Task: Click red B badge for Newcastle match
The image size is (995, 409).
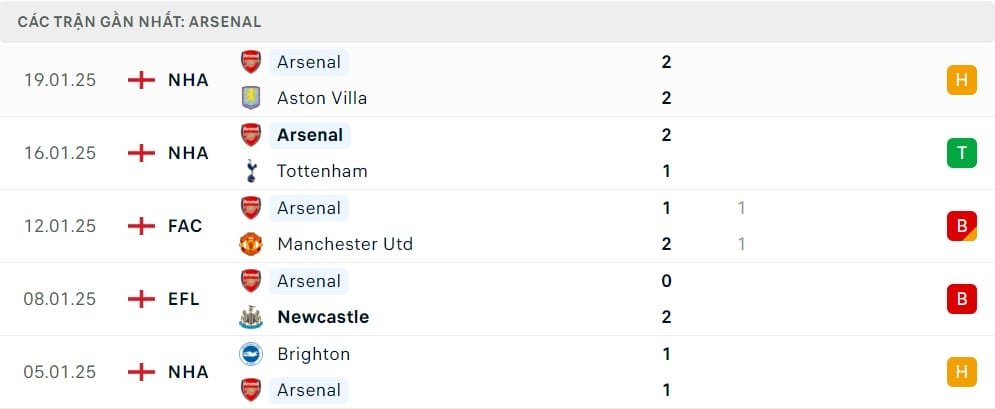Action: click(x=961, y=299)
